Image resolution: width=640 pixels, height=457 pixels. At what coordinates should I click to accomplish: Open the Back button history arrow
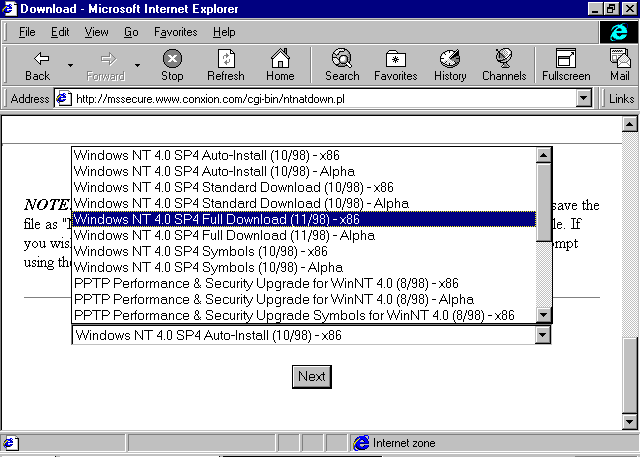(70, 66)
